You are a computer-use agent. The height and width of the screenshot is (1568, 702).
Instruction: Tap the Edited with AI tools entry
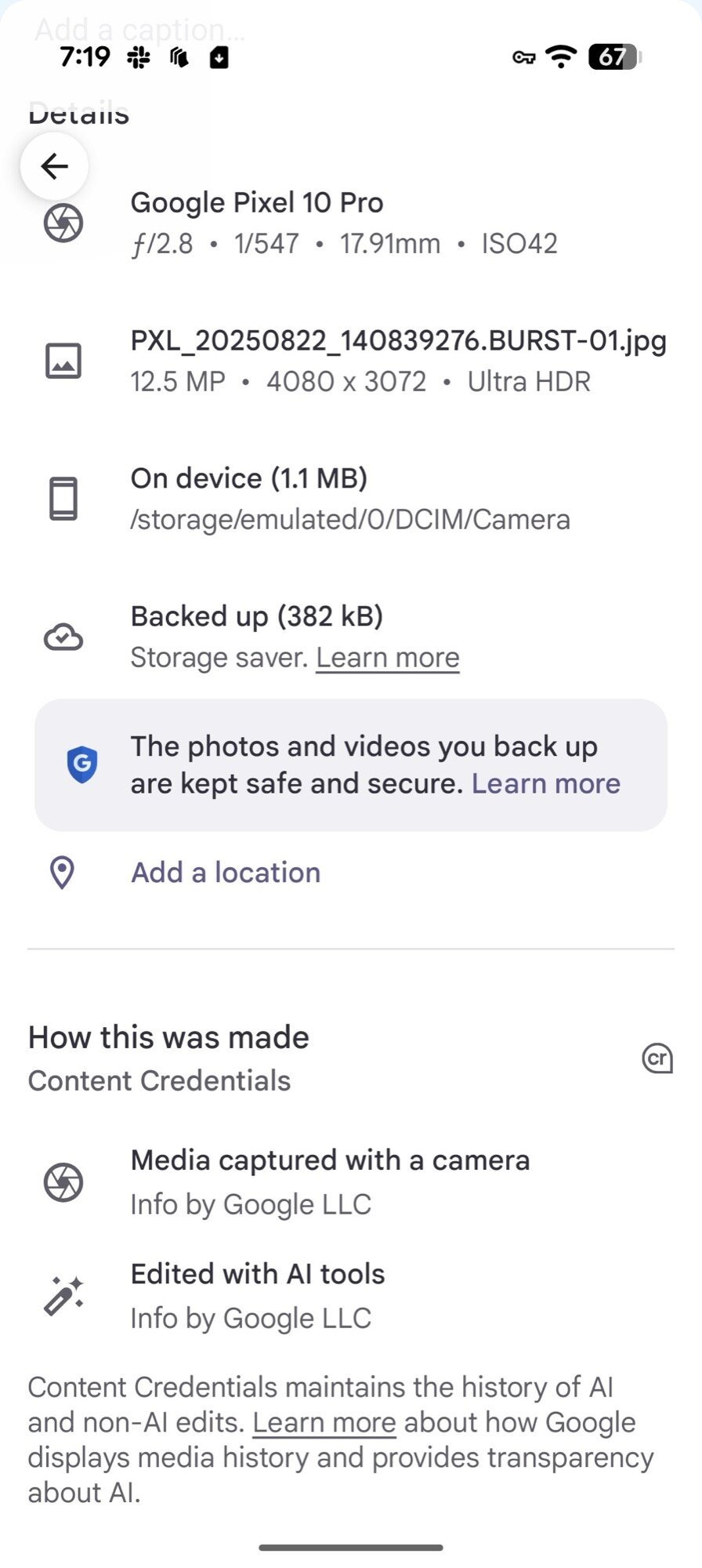click(x=258, y=1274)
